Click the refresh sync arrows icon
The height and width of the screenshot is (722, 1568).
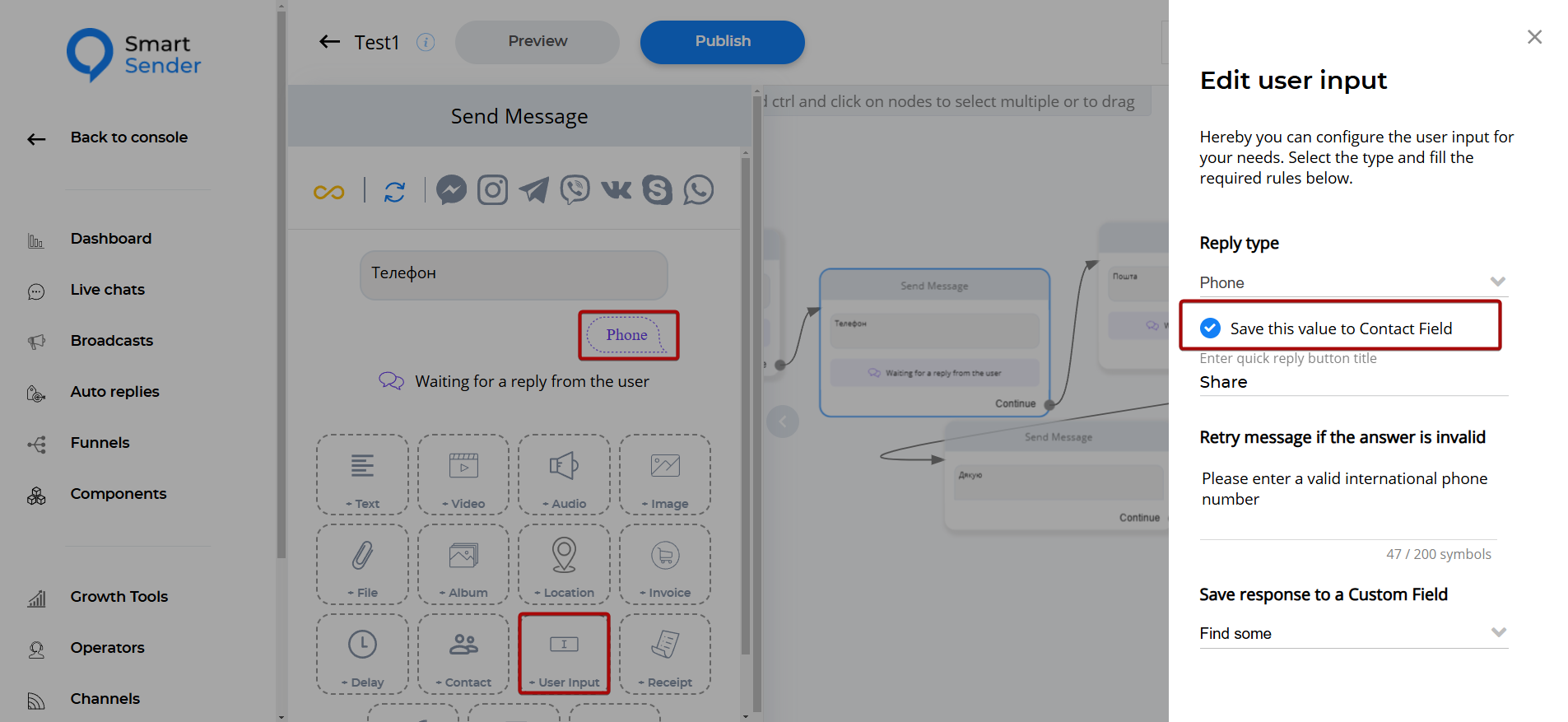pos(395,192)
